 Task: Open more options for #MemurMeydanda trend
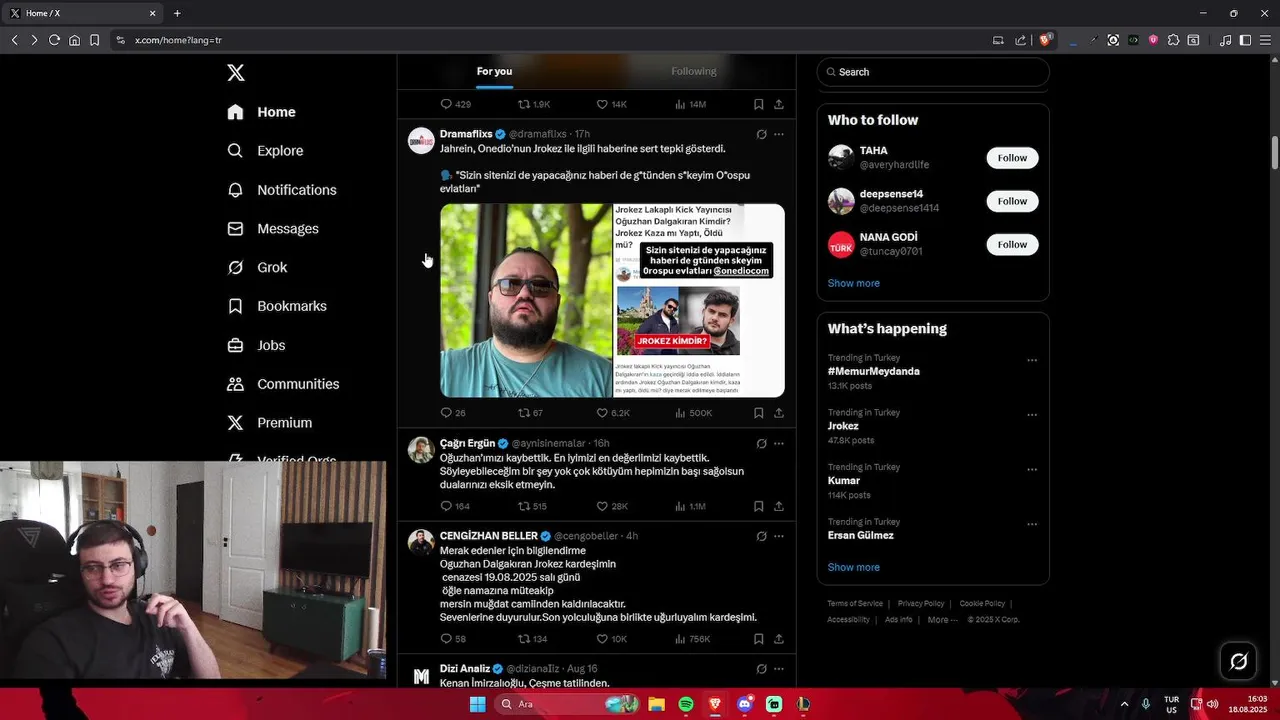(x=1032, y=360)
